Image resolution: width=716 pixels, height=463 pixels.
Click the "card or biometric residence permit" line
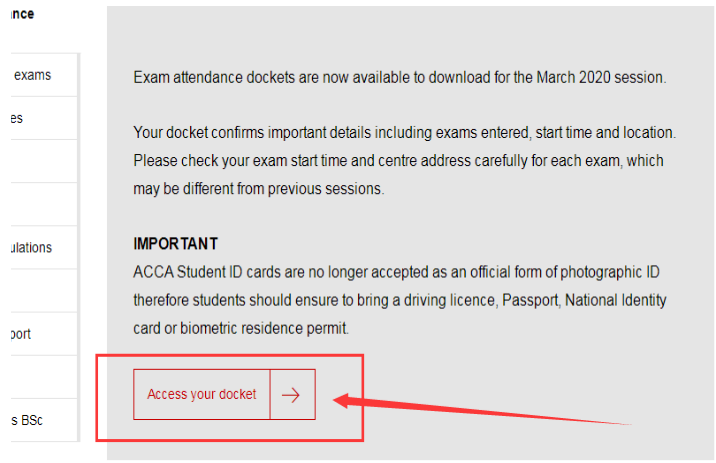[x=241, y=328]
